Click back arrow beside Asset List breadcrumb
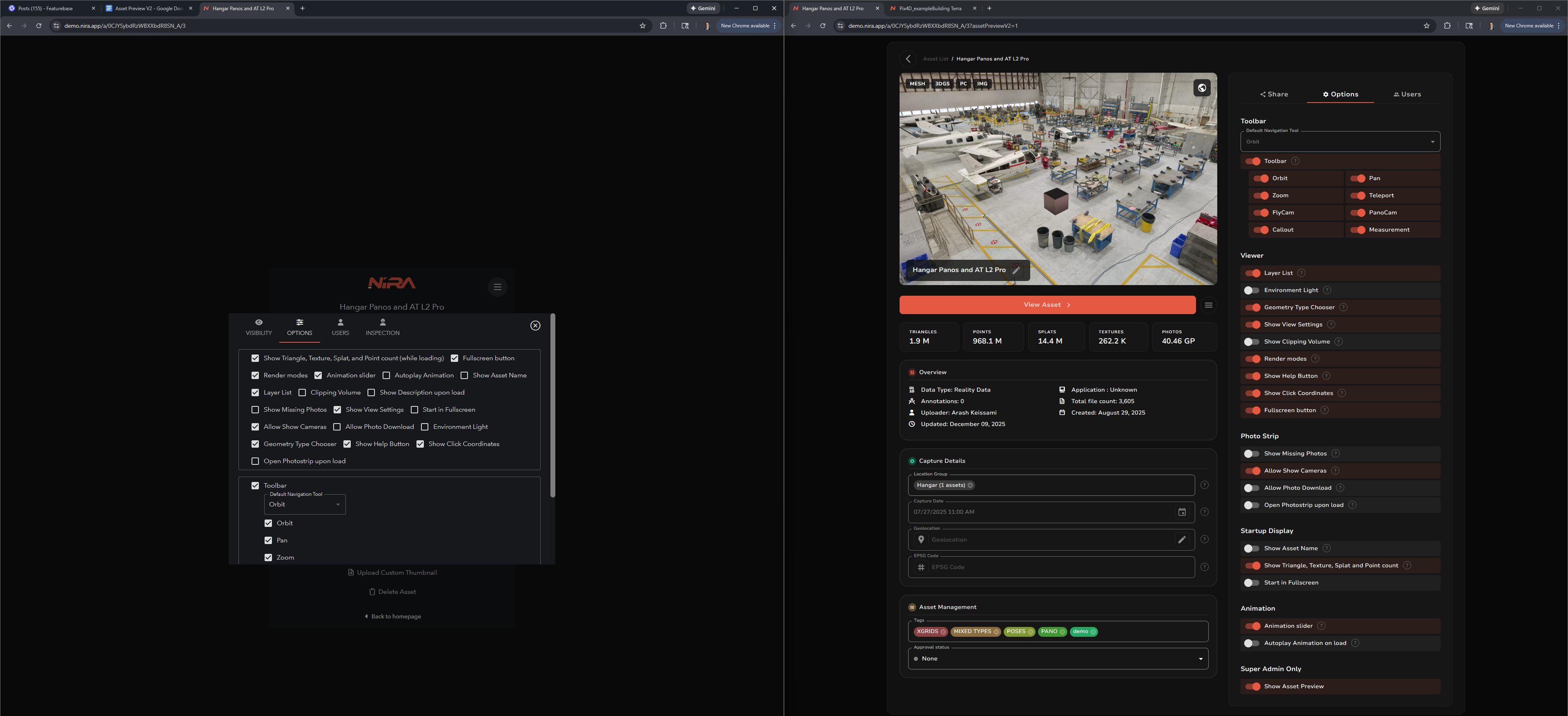Image resolution: width=1568 pixels, height=716 pixels. [x=908, y=58]
